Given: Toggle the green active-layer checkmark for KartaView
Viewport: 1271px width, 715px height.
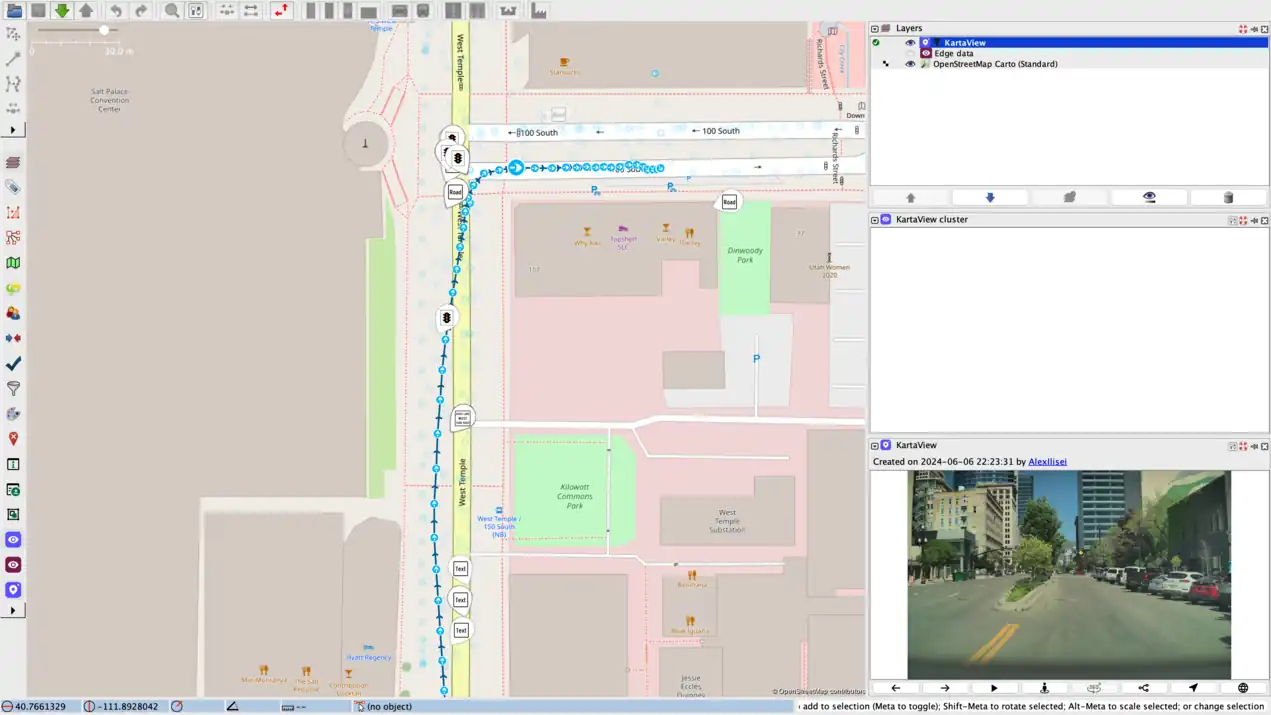Looking at the screenshot, I should pos(876,43).
